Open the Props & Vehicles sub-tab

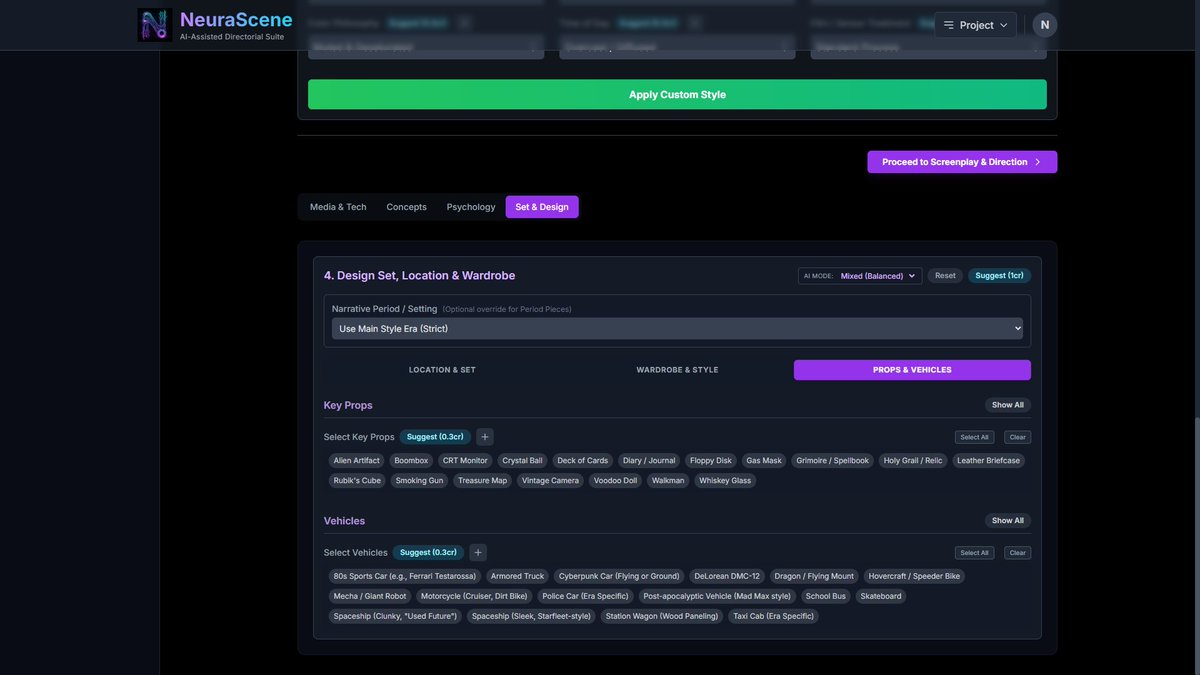[912, 370]
